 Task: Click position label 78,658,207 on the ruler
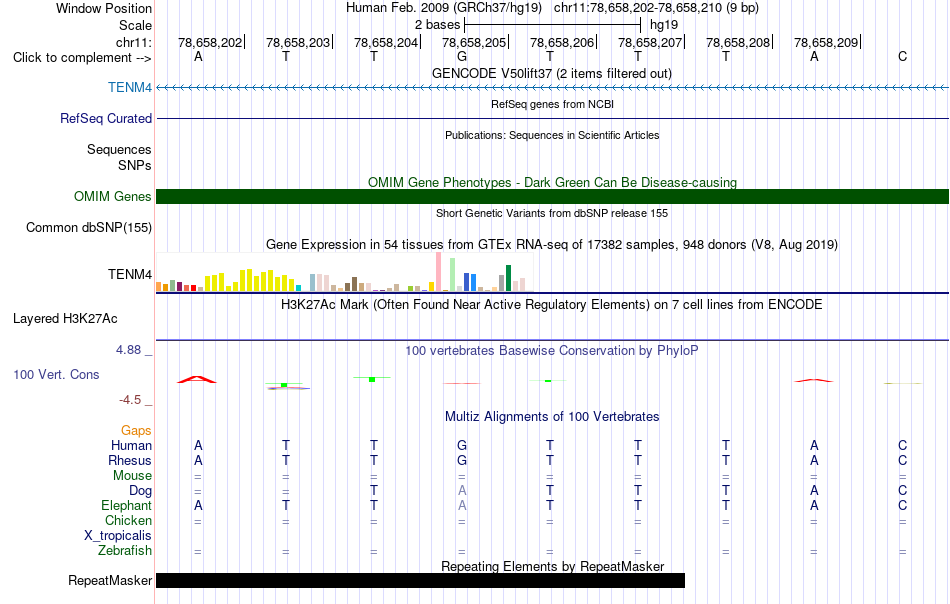tap(650, 42)
